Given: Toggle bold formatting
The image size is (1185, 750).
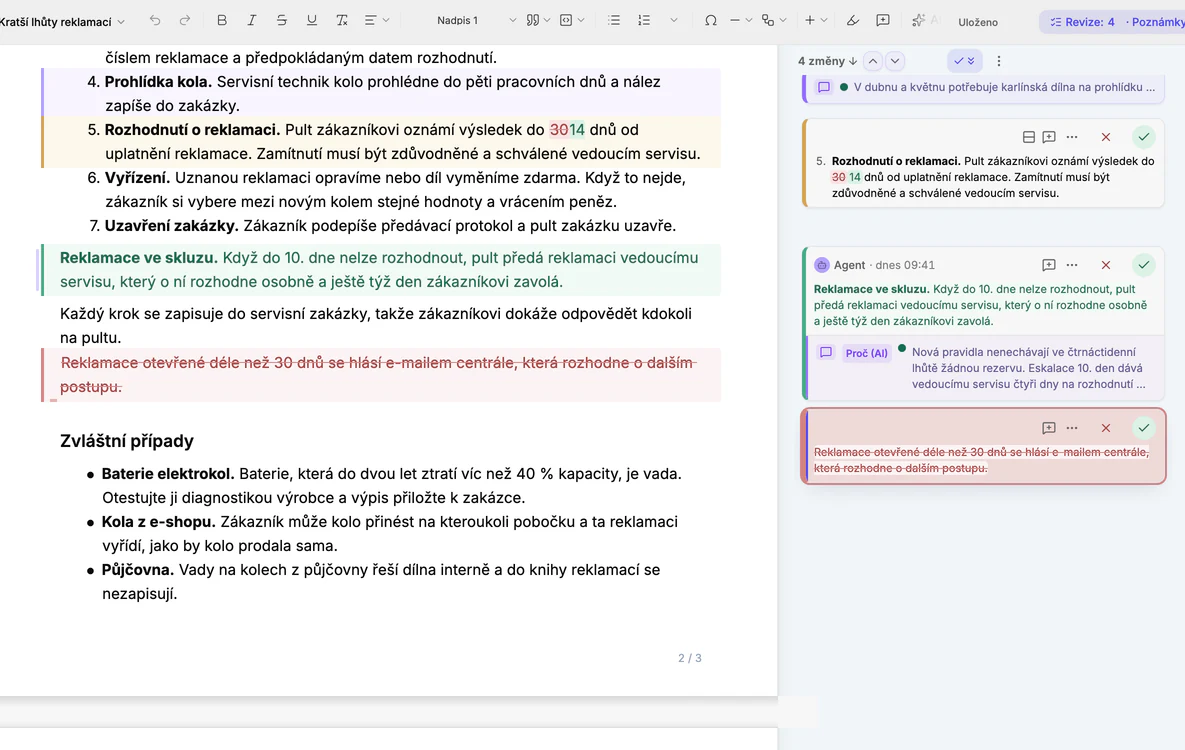Looking at the screenshot, I should (221, 21).
